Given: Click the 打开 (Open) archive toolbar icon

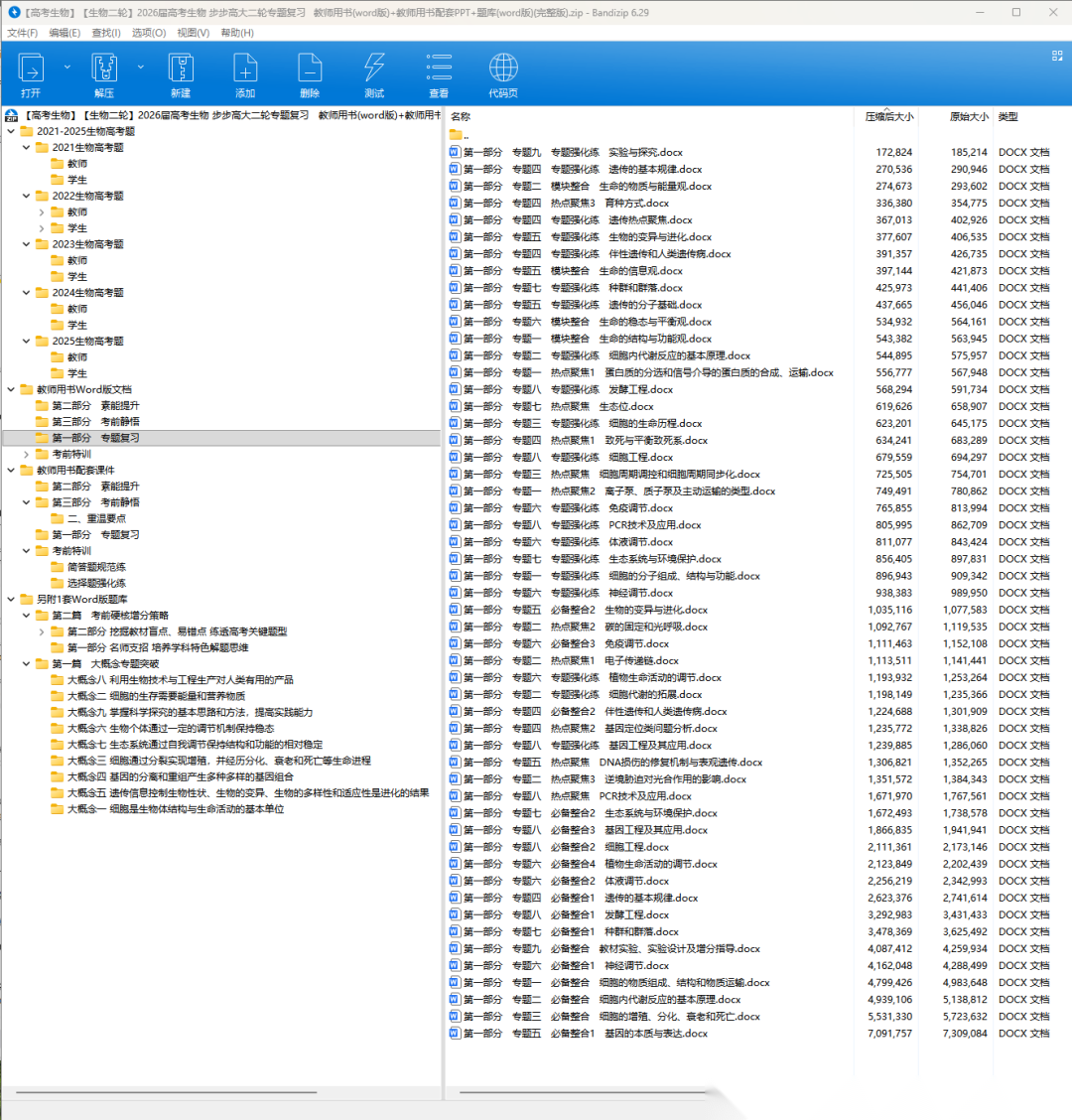Looking at the screenshot, I should point(31,70).
